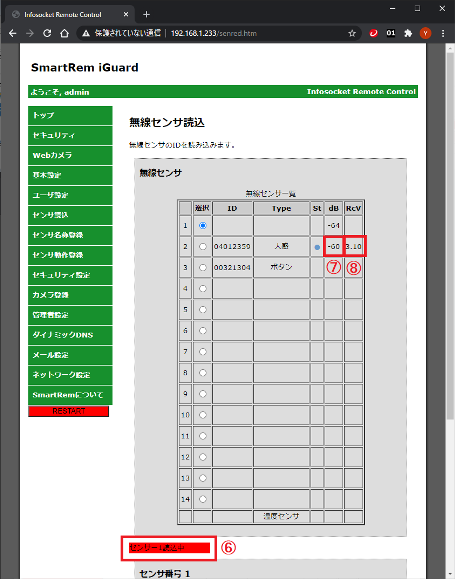The image size is (455, 579).
Task: Open メール設定 in the sidebar
Action: point(70,355)
